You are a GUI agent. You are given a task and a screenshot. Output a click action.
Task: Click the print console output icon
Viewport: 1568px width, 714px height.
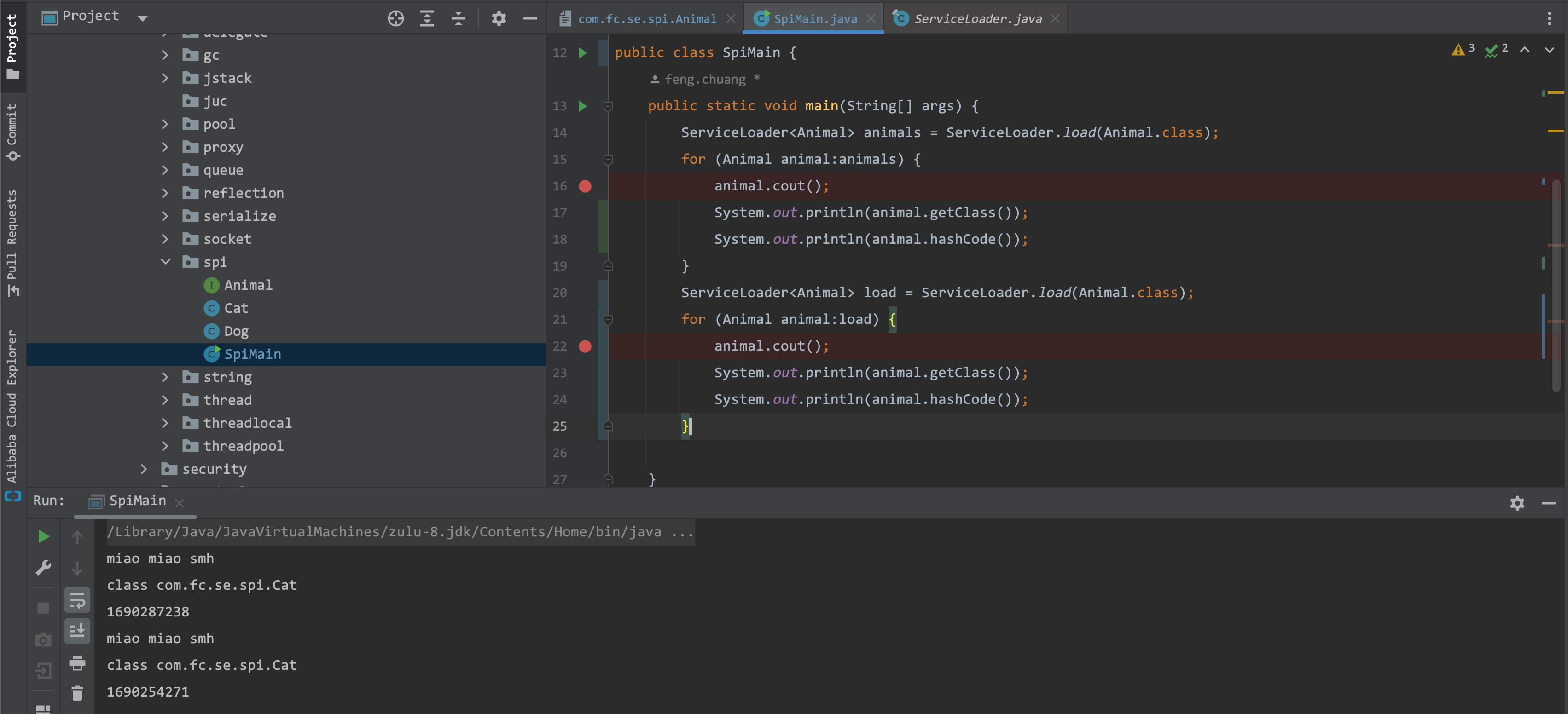(77, 662)
